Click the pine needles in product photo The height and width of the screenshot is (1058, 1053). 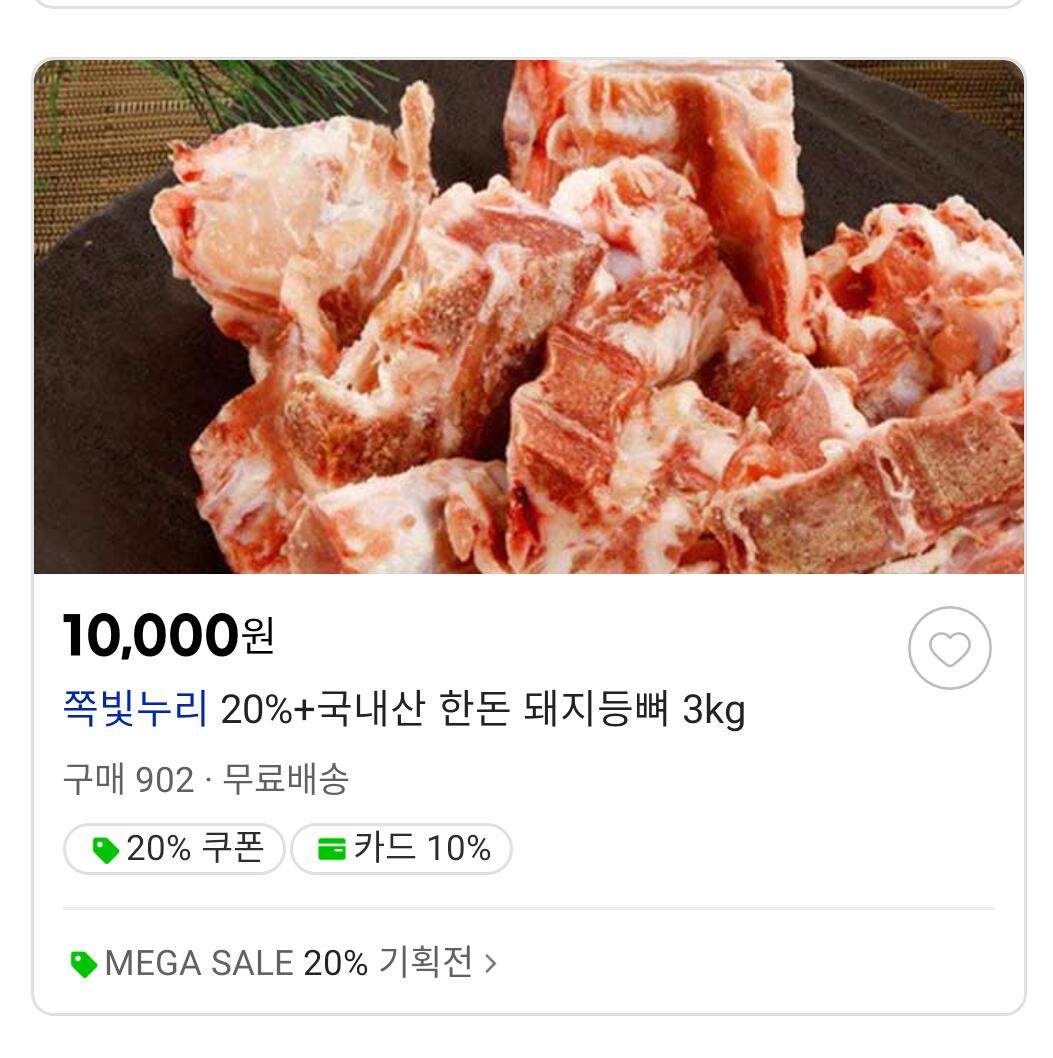coord(250,85)
